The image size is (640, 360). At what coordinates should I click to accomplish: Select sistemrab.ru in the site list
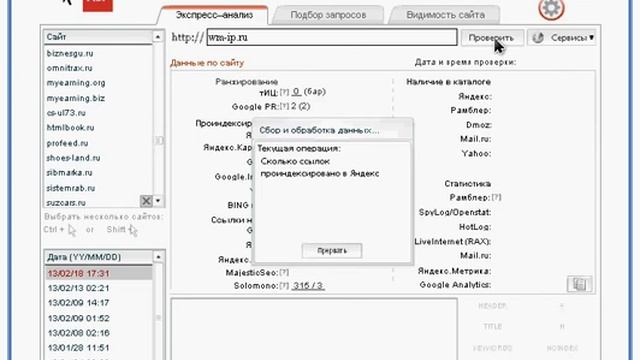[71, 188]
